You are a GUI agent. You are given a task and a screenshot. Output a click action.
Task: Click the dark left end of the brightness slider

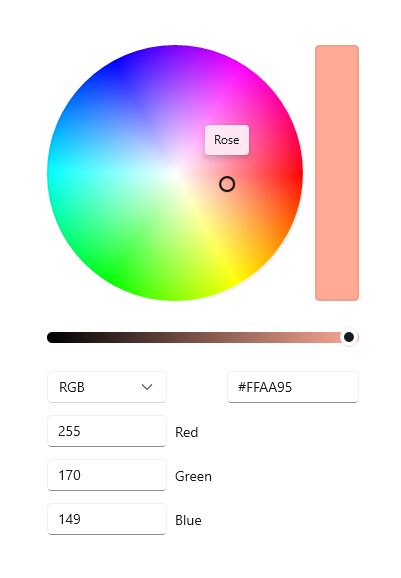tap(53, 337)
